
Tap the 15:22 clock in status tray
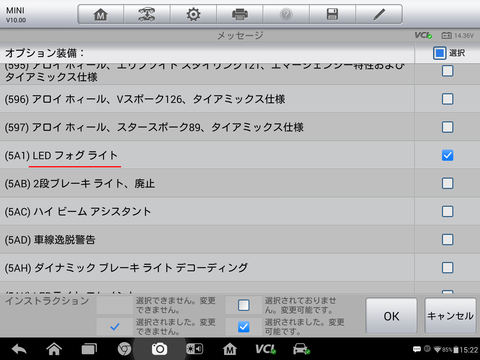(x=468, y=350)
